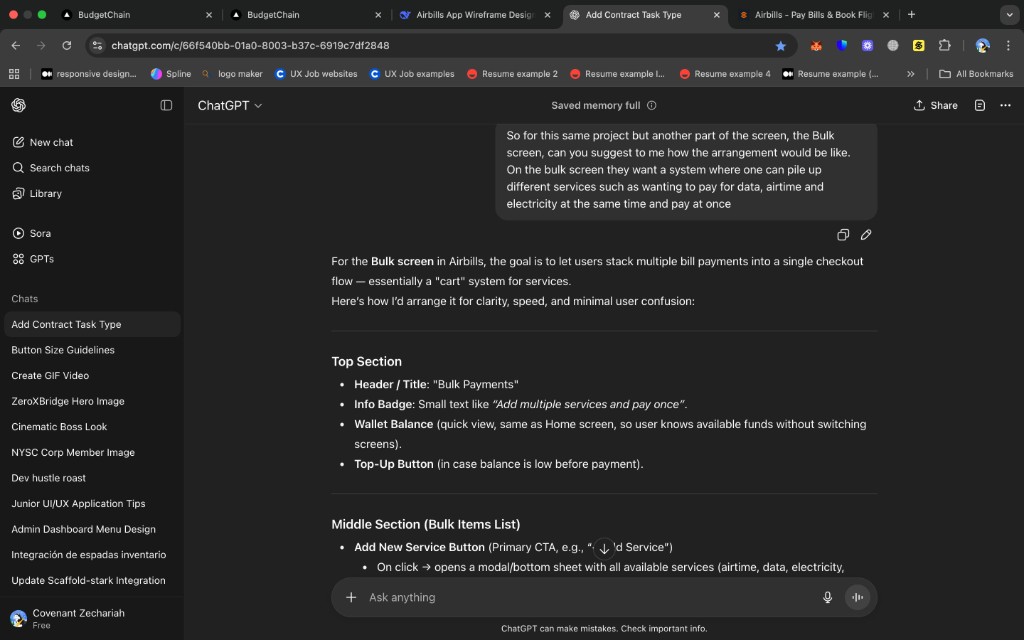Open the apps grid in bookmarks bar
This screenshot has height=640, width=1024.
tap(14, 74)
